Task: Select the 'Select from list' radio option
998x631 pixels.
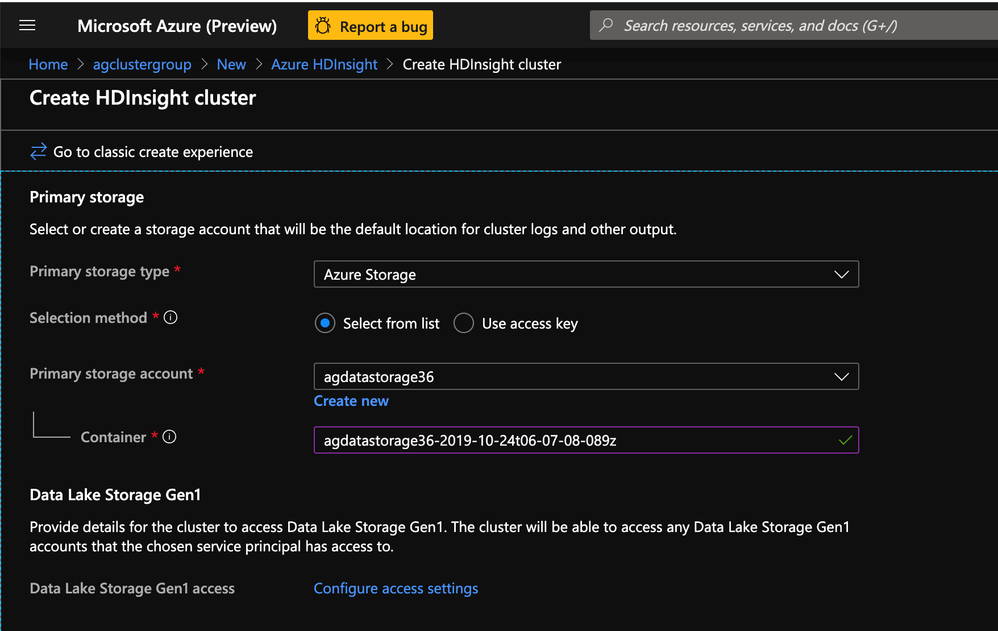Action: tap(324, 324)
